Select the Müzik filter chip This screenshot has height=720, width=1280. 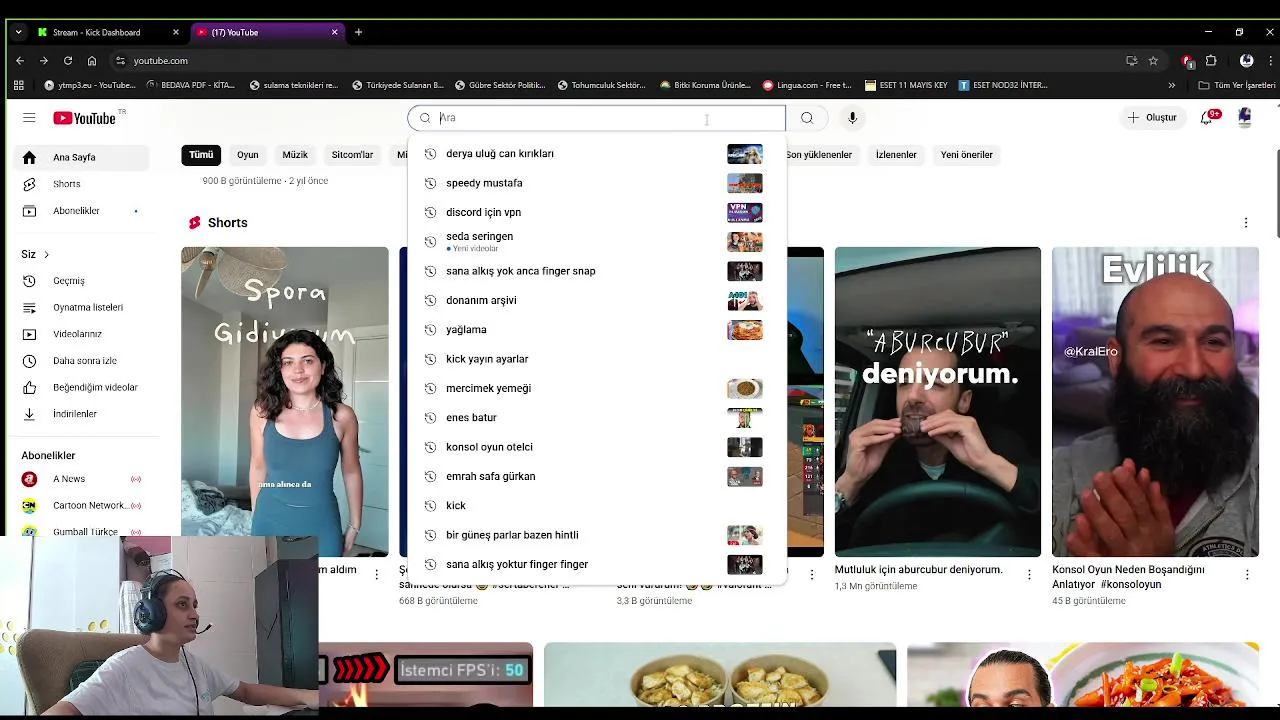click(x=295, y=155)
